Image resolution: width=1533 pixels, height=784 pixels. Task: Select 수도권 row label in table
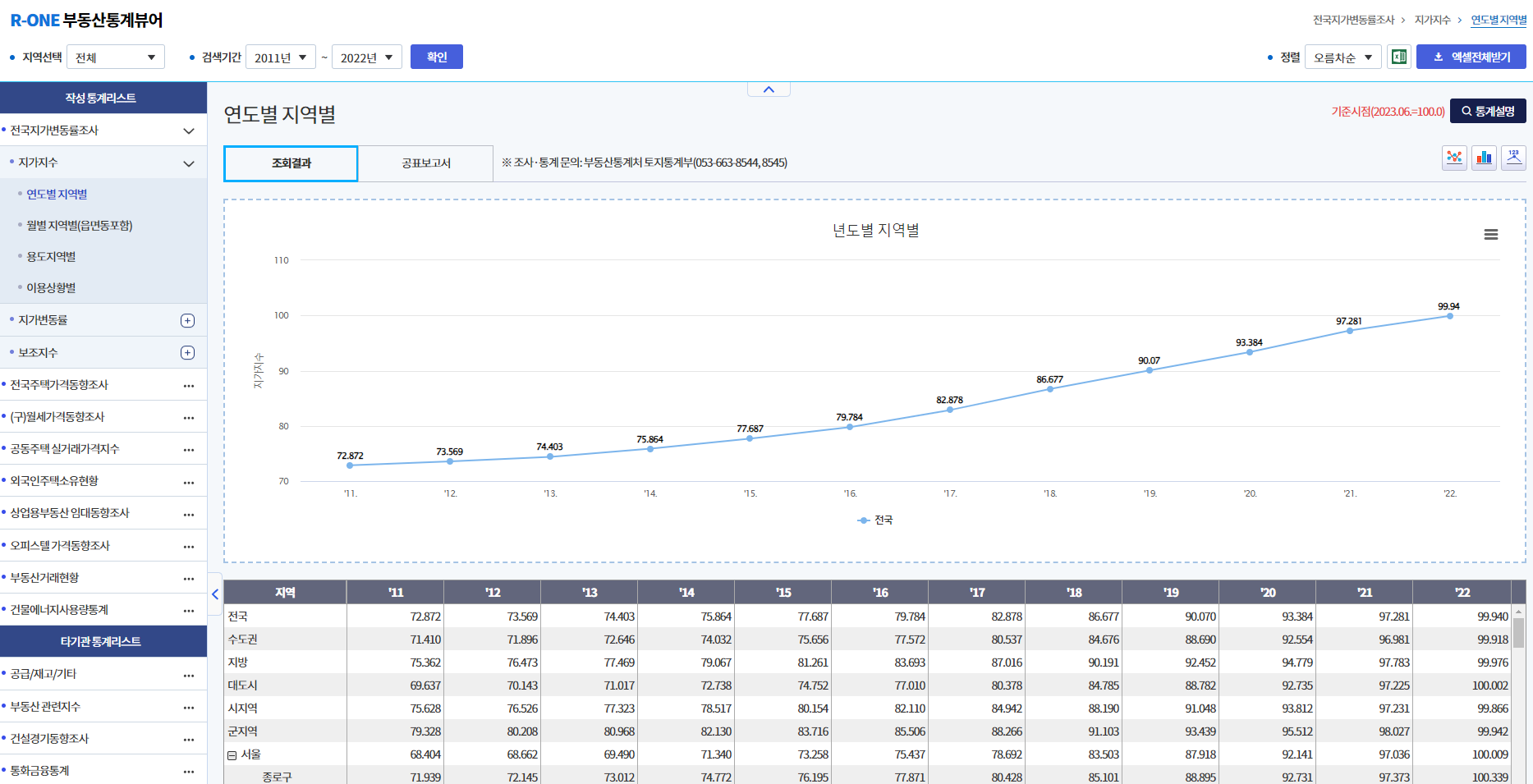[x=242, y=640]
